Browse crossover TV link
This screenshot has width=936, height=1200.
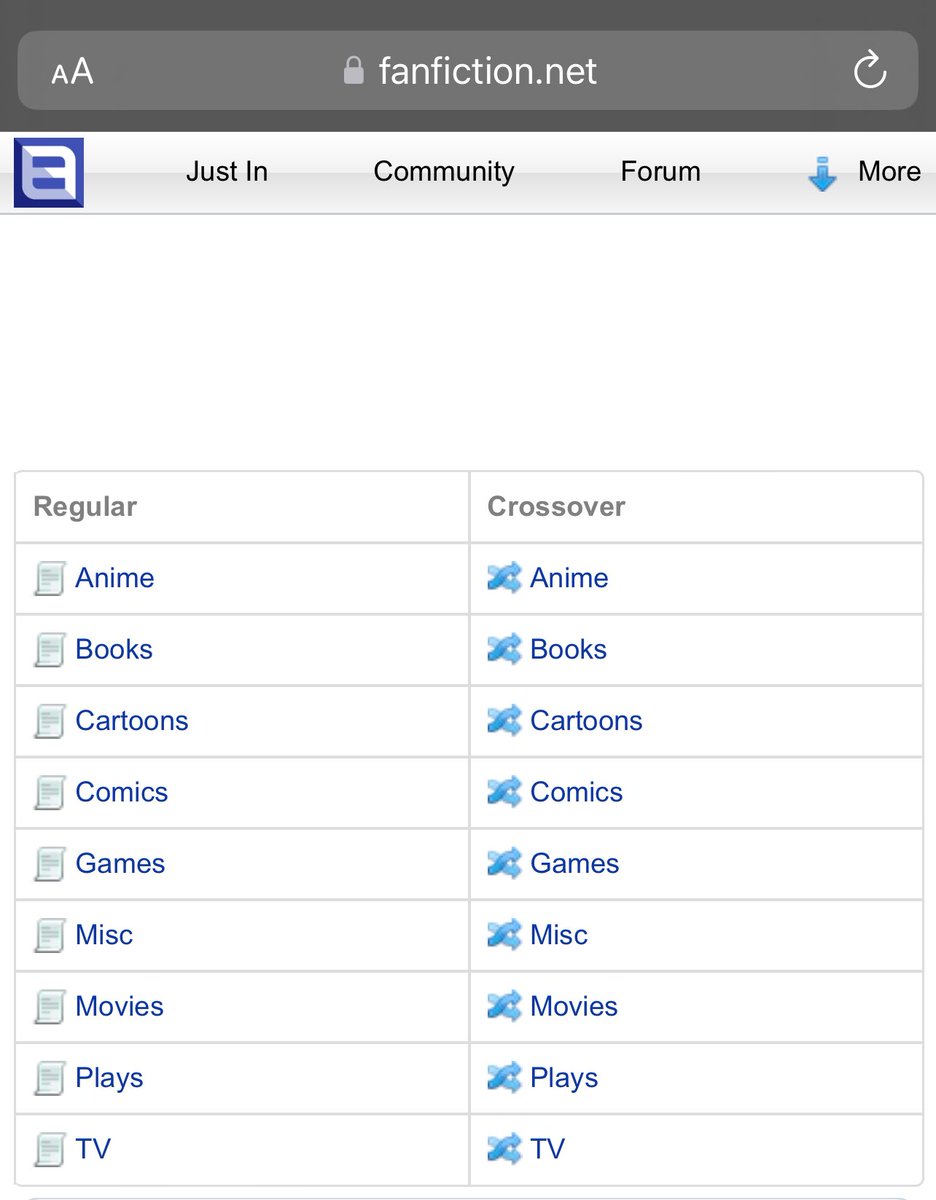[x=547, y=1150]
